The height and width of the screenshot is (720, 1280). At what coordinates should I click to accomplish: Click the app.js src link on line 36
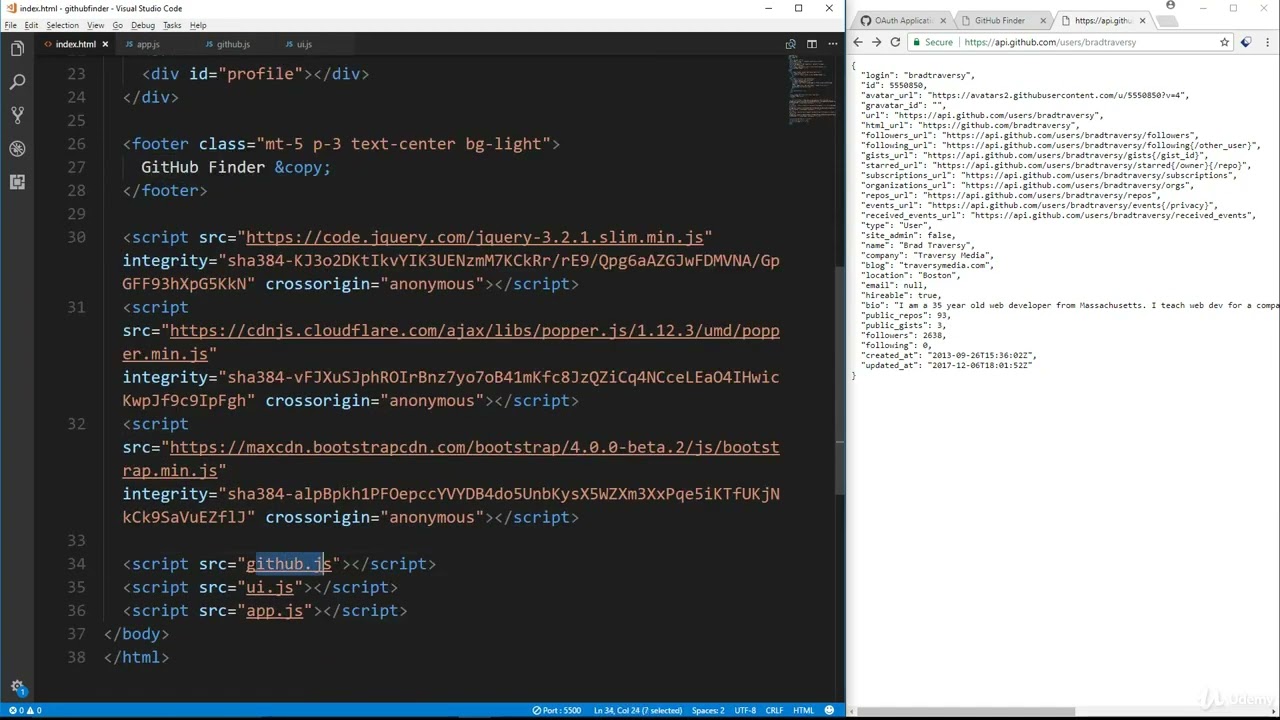[x=274, y=611]
